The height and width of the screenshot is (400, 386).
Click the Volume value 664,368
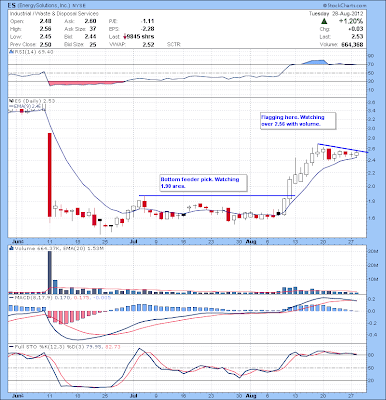click(x=352, y=44)
